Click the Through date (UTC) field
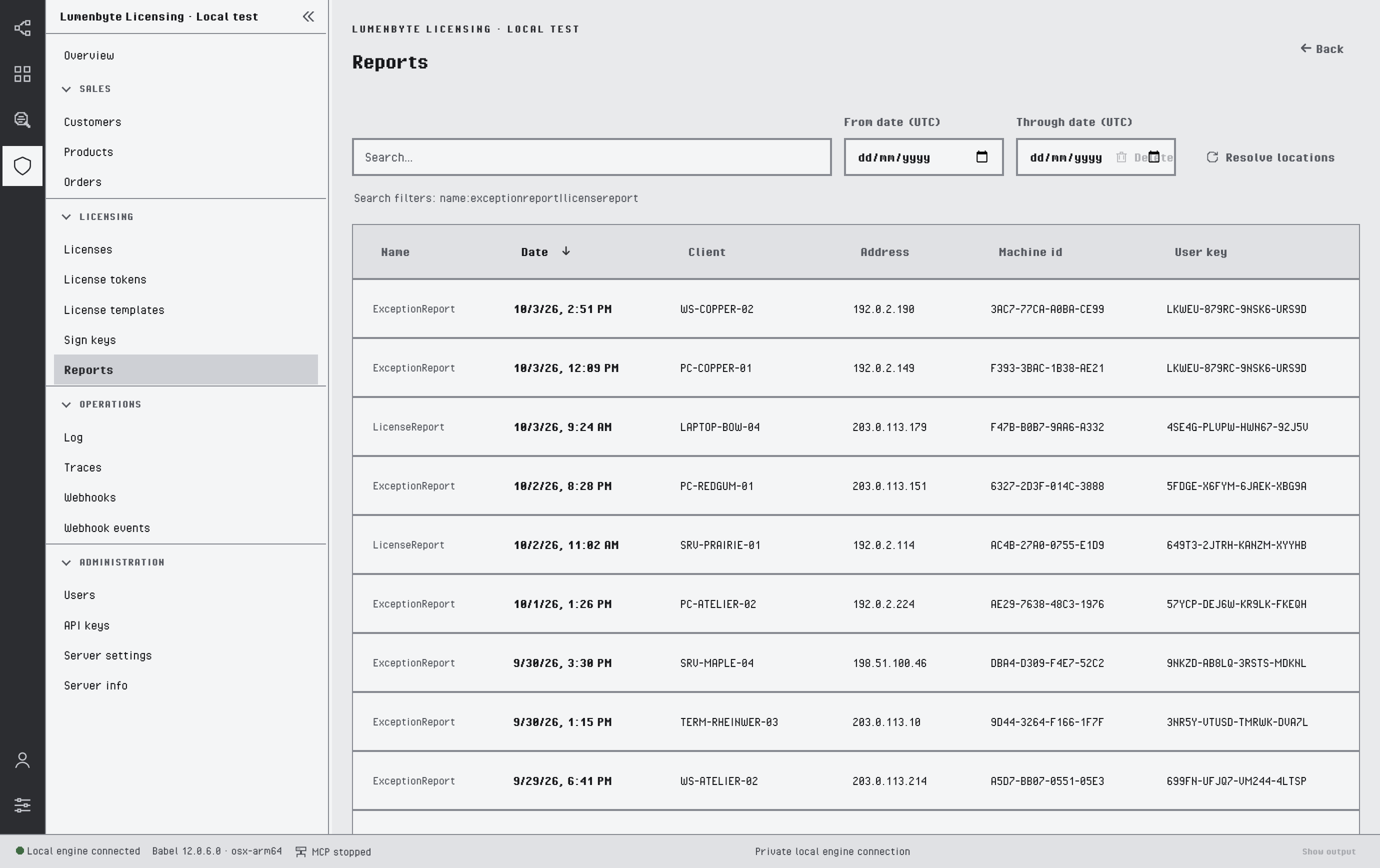1380x868 pixels. click(1095, 157)
